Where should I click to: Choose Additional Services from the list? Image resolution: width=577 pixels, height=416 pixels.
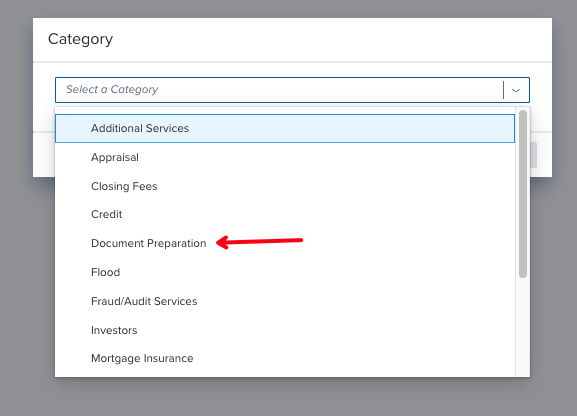[285, 128]
